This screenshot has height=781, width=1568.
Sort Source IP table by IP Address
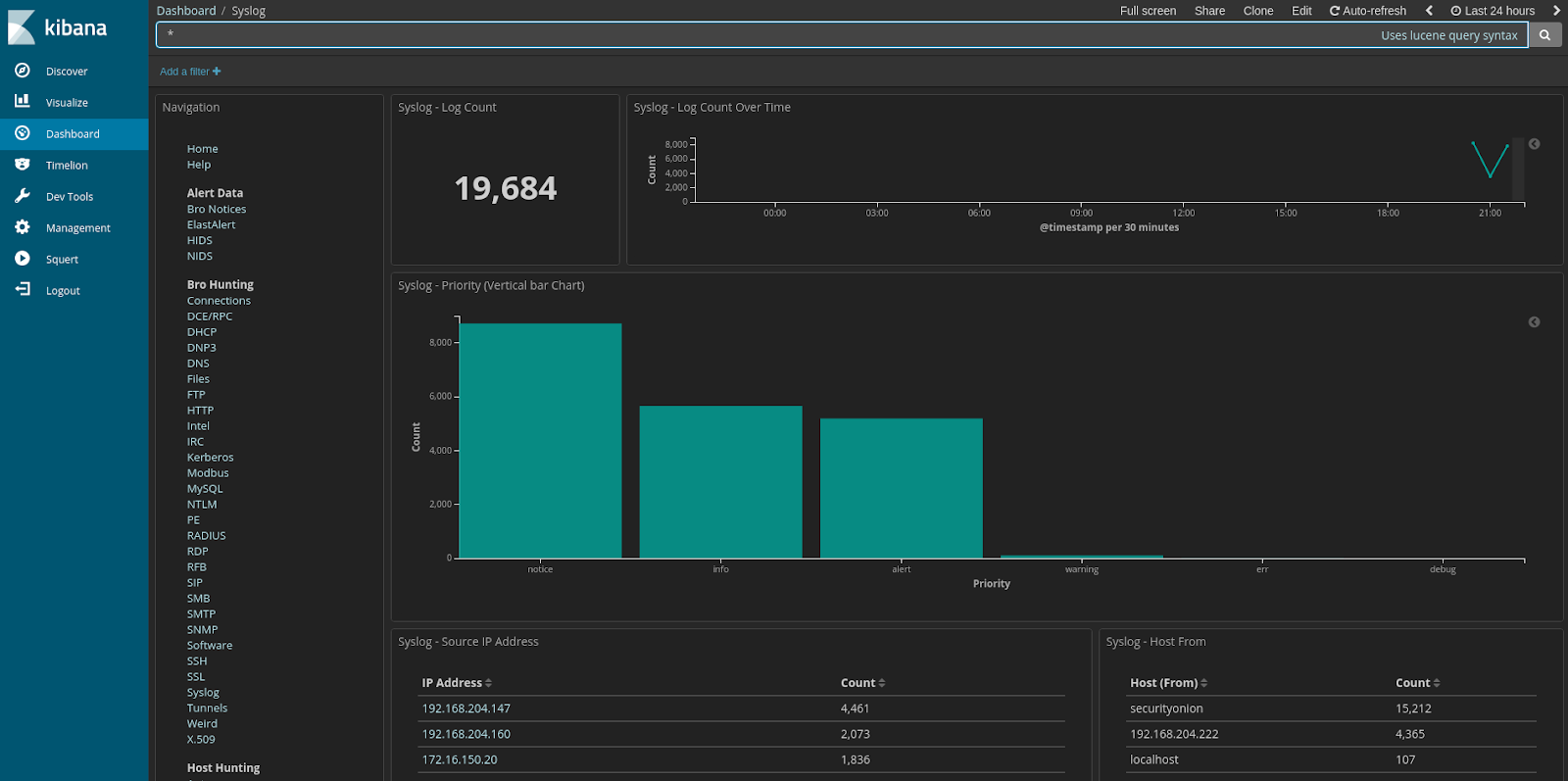(x=457, y=683)
